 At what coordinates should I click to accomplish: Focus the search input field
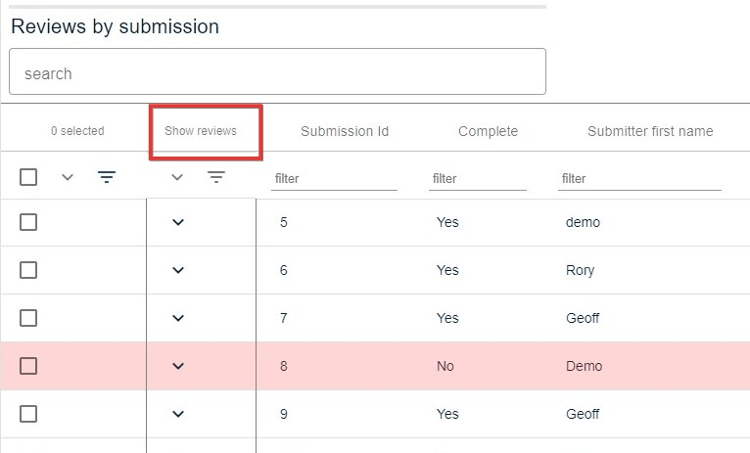coord(277,73)
